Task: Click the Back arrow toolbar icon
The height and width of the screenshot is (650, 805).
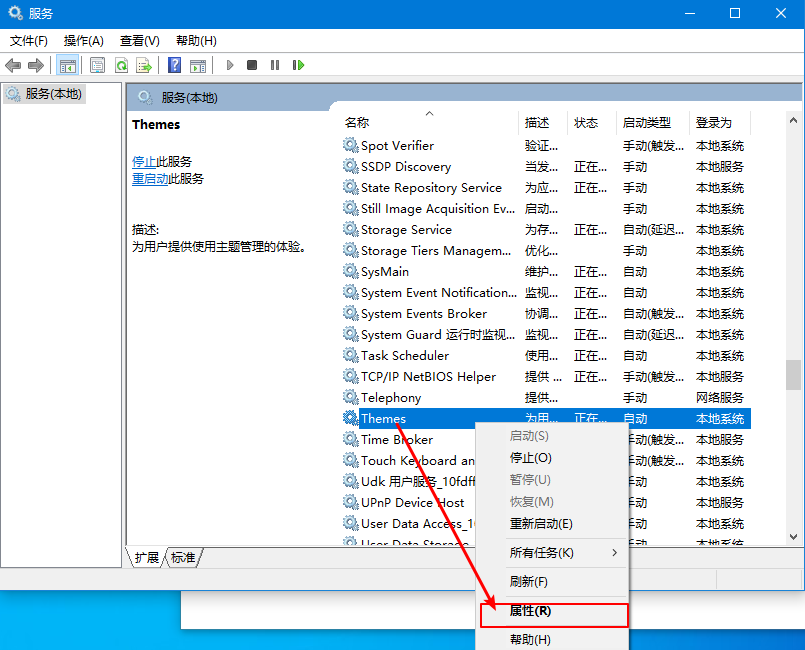Action: tap(13, 65)
